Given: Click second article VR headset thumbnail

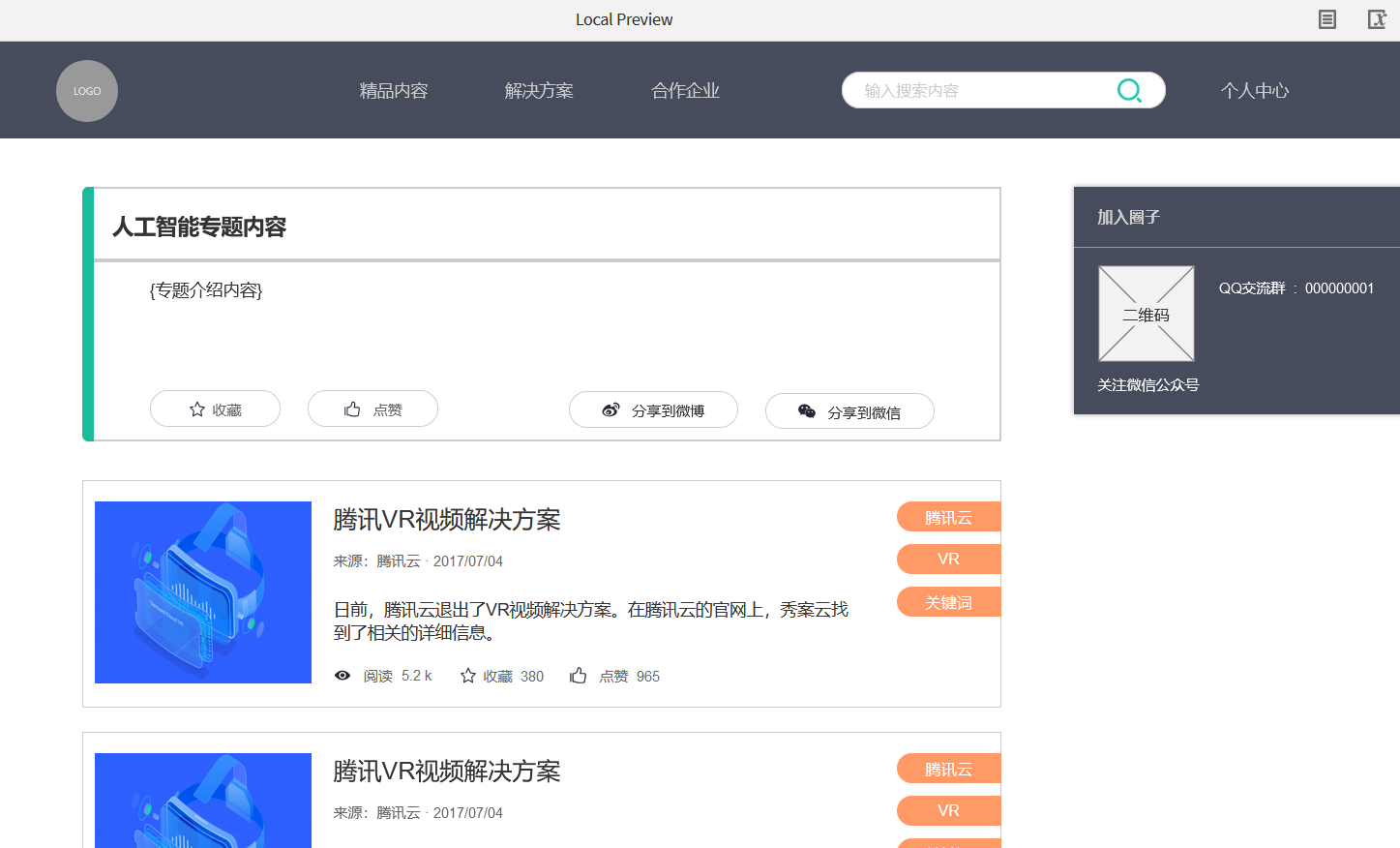Looking at the screenshot, I should (x=203, y=801).
